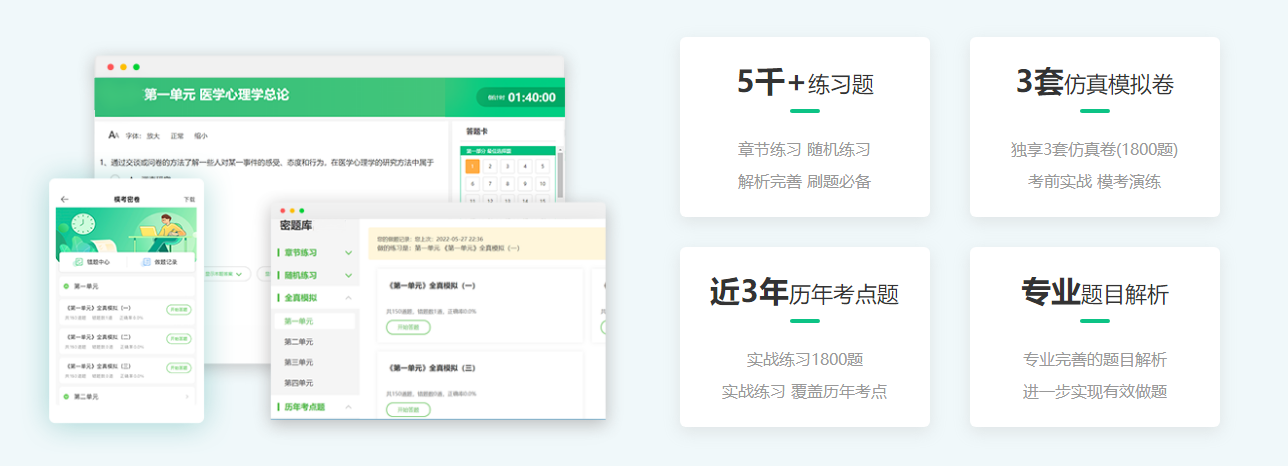Open 做题记录 icon in mobile panel
Viewport: 1288px width, 466px height.
pyautogui.click(x=159, y=262)
